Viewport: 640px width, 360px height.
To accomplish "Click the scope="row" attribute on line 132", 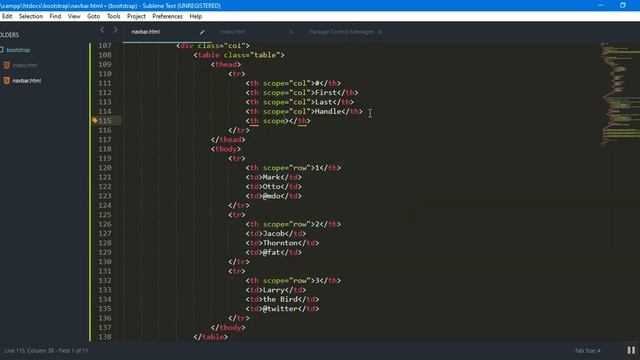I will 287,280.
